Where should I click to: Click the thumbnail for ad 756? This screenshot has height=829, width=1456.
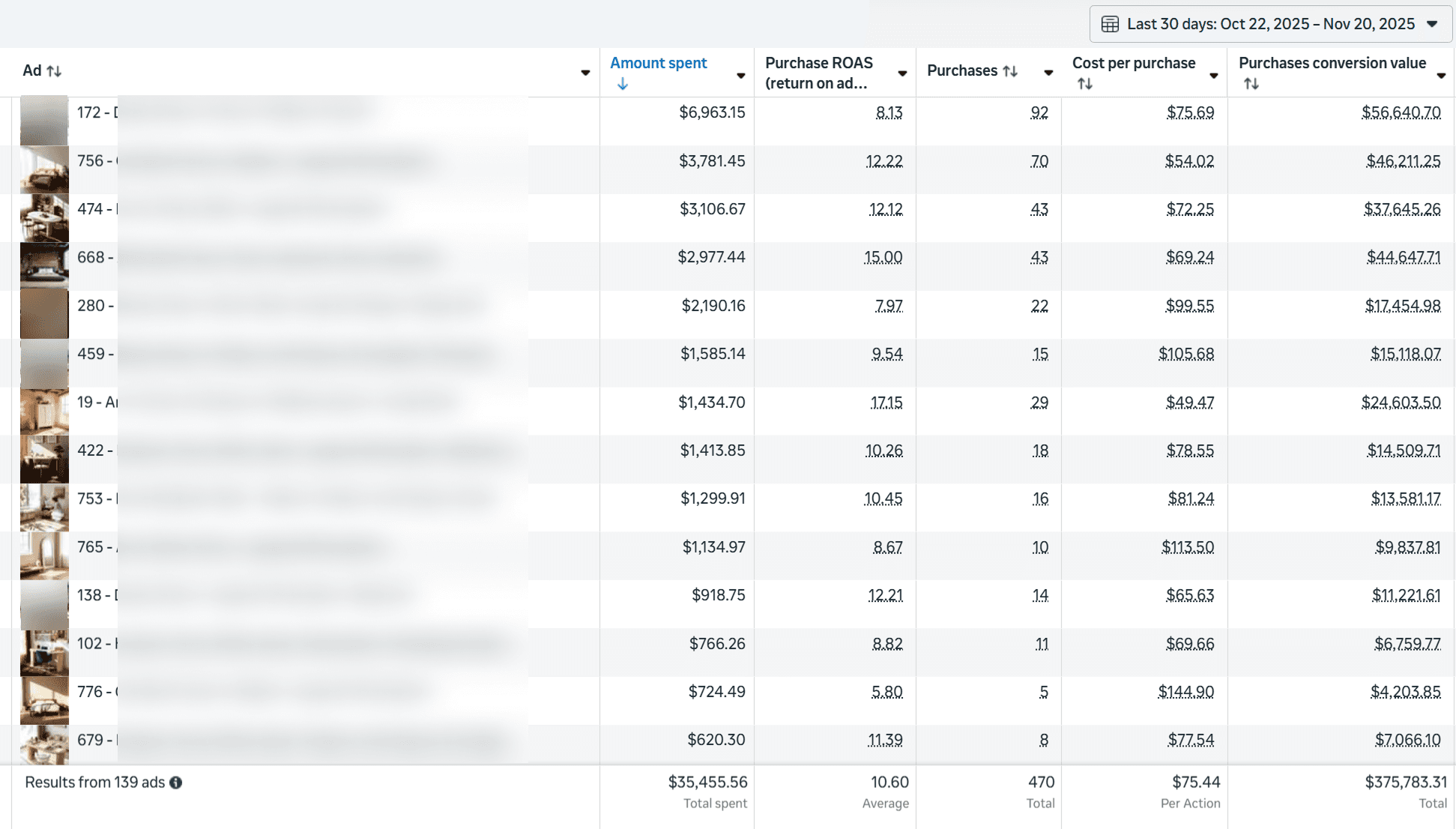43,169
